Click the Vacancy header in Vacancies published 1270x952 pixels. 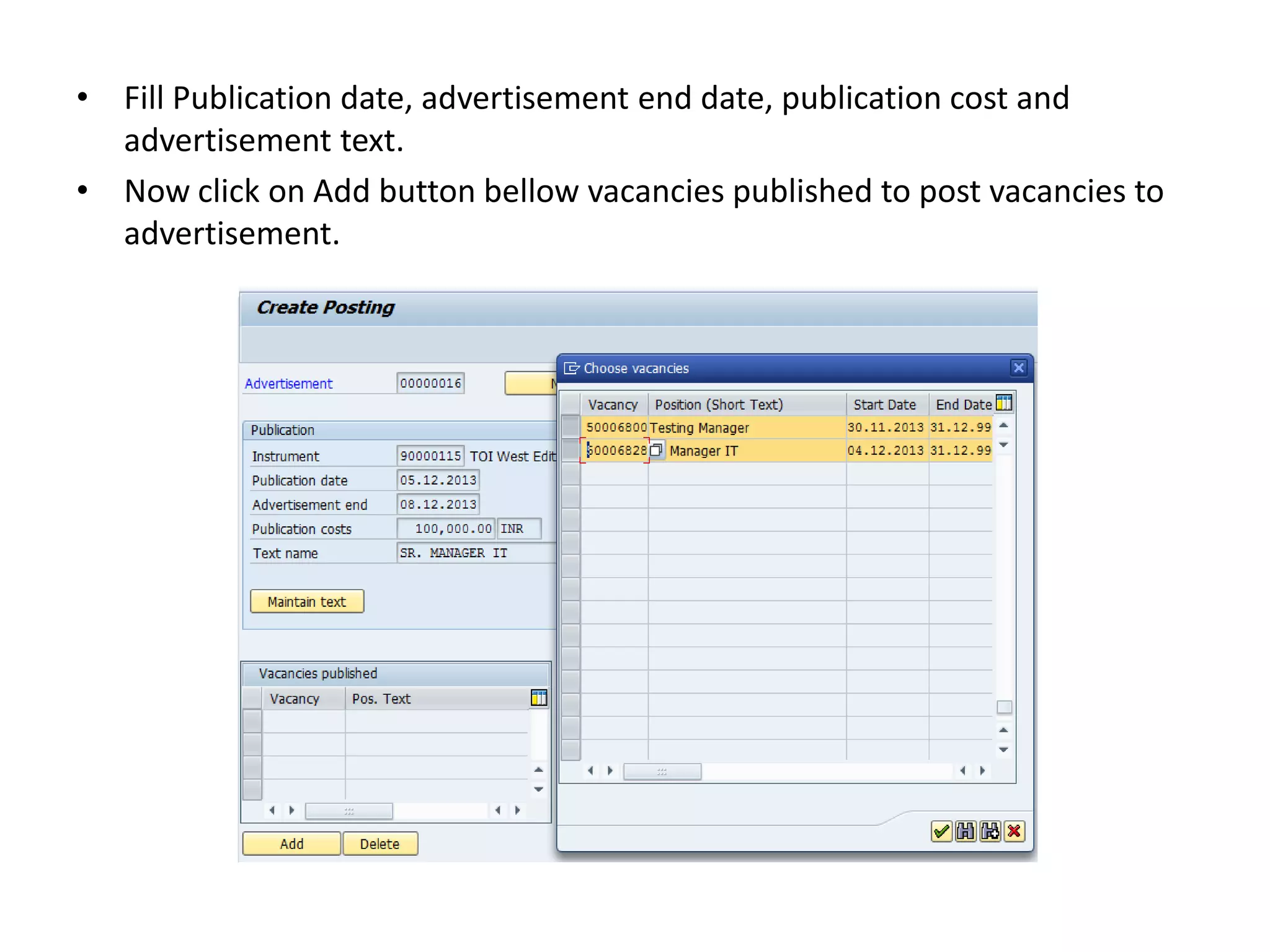303,699
